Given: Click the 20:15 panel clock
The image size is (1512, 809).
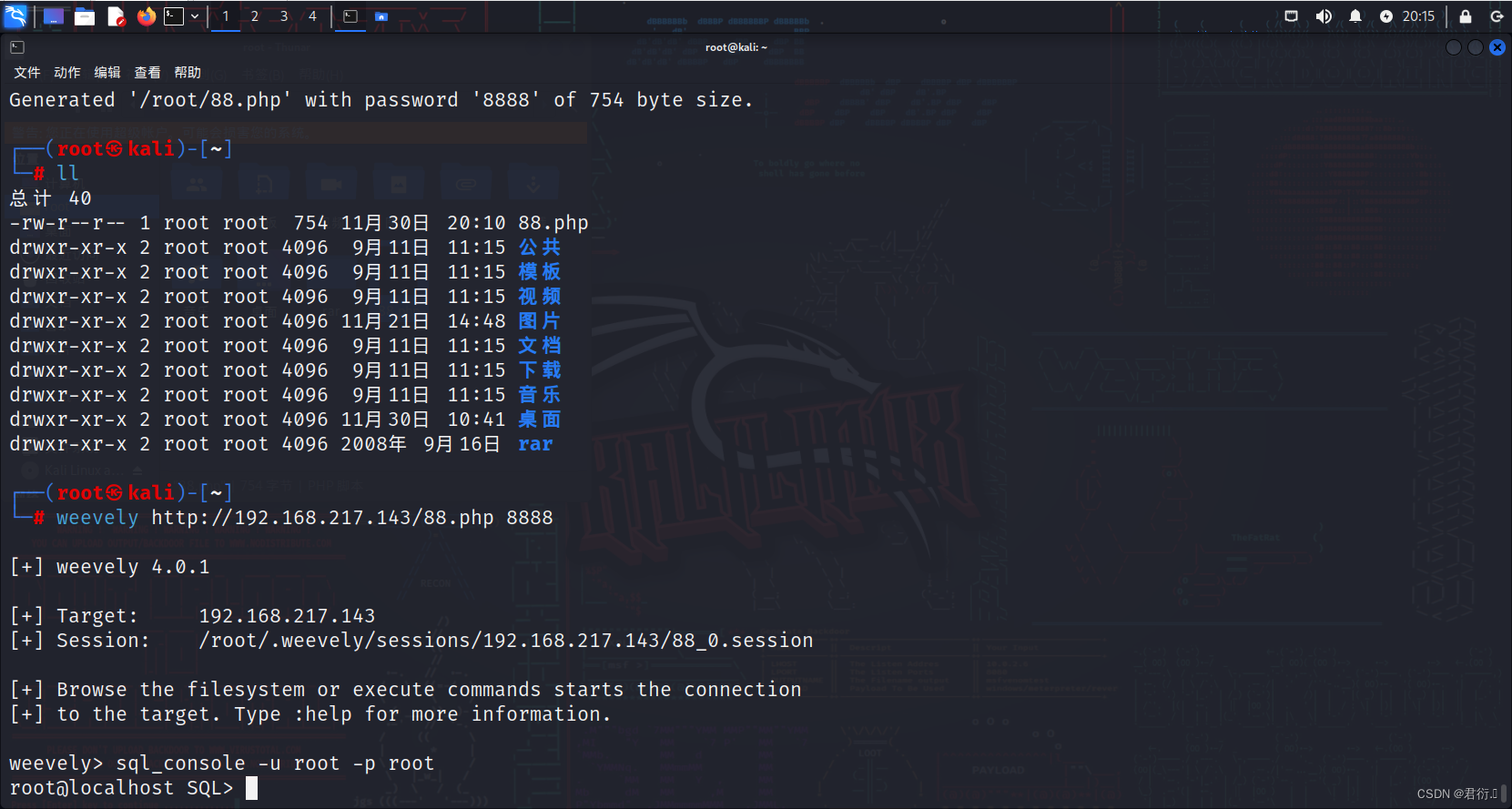Looking at the screenshot, I should 1418,16.
